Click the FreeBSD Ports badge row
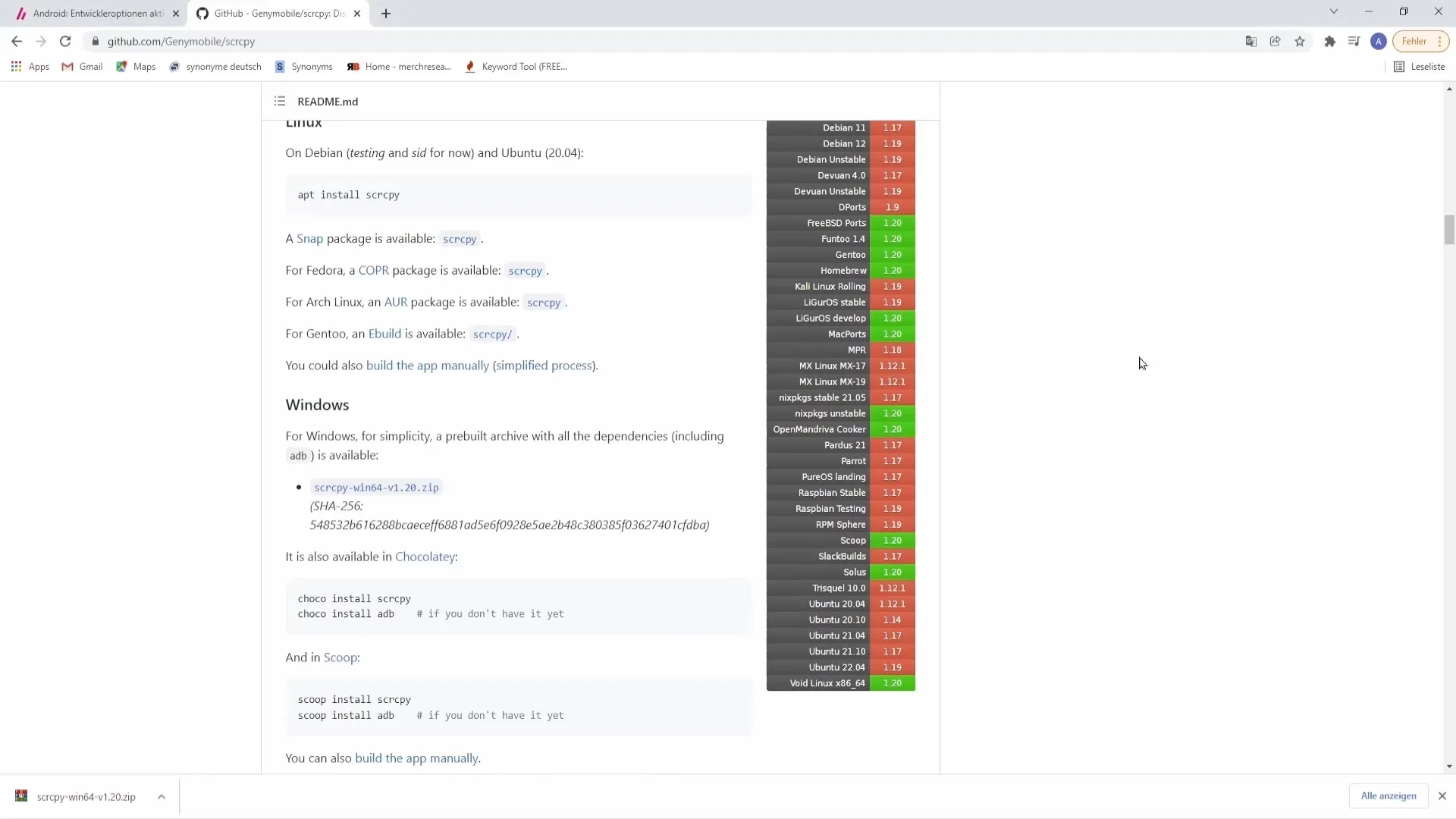The image size is (1456, 819). (x=841, y=223)
